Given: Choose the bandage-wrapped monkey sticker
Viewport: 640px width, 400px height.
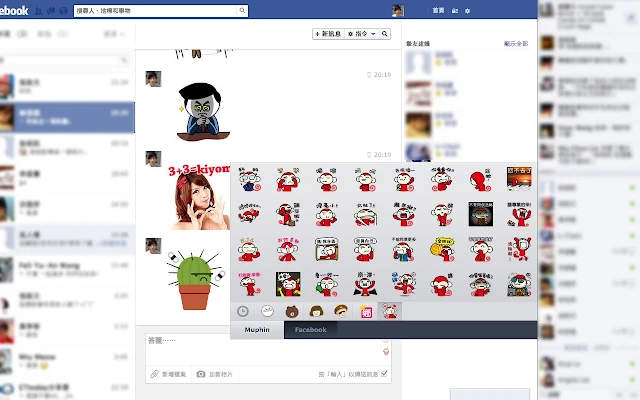Looking at the screenshot, I should coord(365,214).
